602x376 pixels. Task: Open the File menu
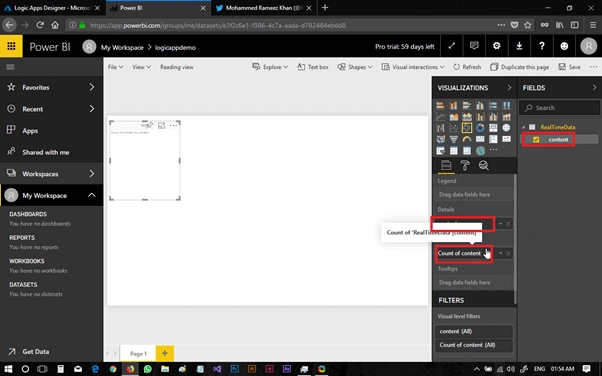coord(115,67)
